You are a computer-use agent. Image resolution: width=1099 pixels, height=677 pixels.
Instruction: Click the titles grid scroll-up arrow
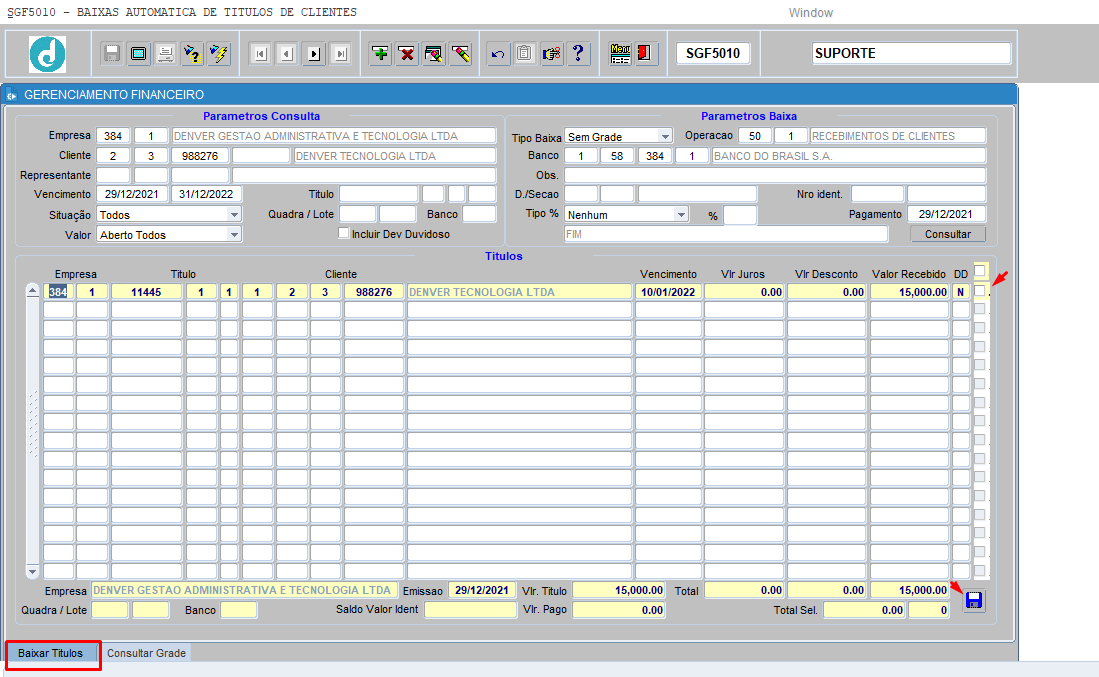[33, 291]
